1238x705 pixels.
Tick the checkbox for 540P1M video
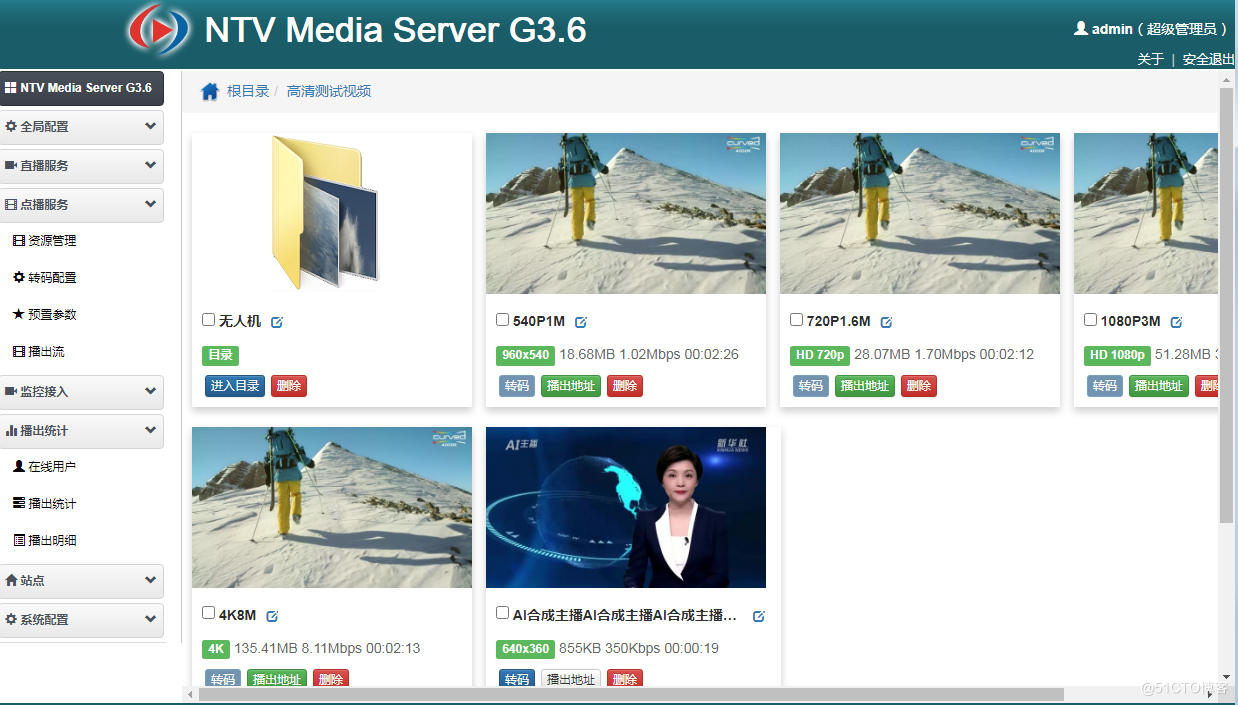[x=502, y=320]
